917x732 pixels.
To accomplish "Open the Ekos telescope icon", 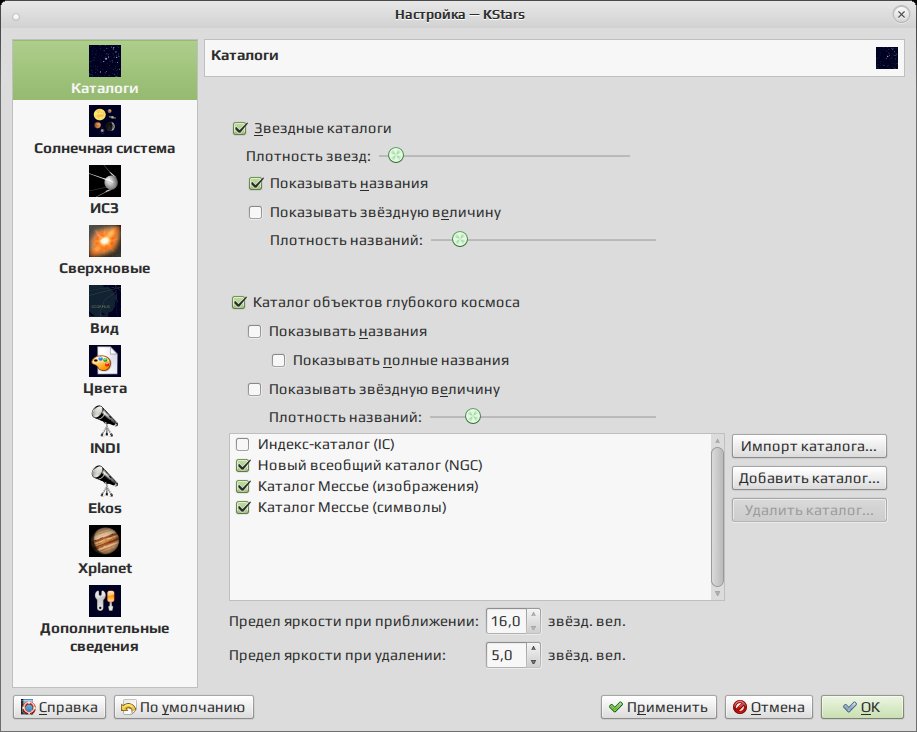I will pyautogui.click(x=105, y=481).
